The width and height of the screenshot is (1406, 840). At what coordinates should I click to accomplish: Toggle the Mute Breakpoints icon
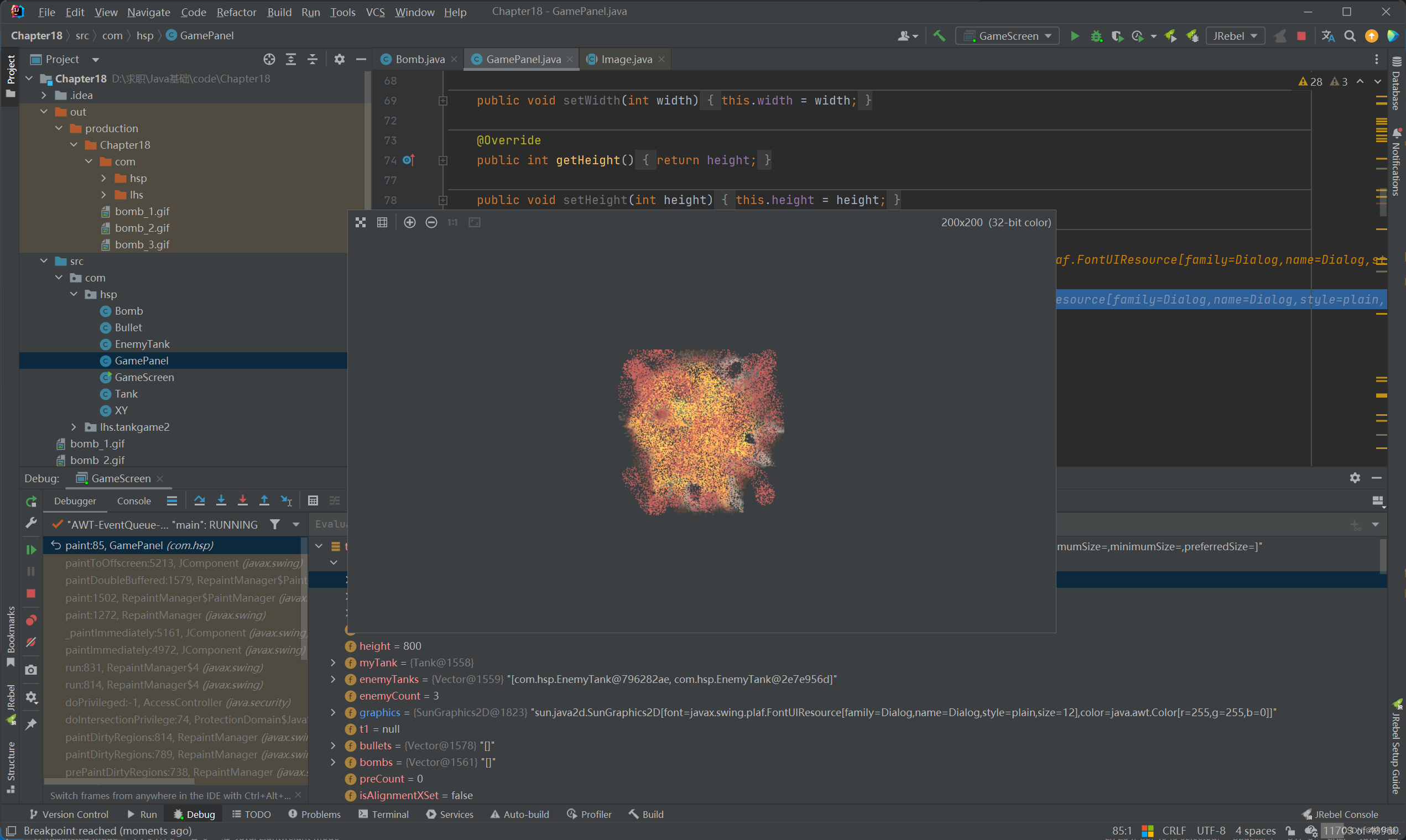[31, 643]
